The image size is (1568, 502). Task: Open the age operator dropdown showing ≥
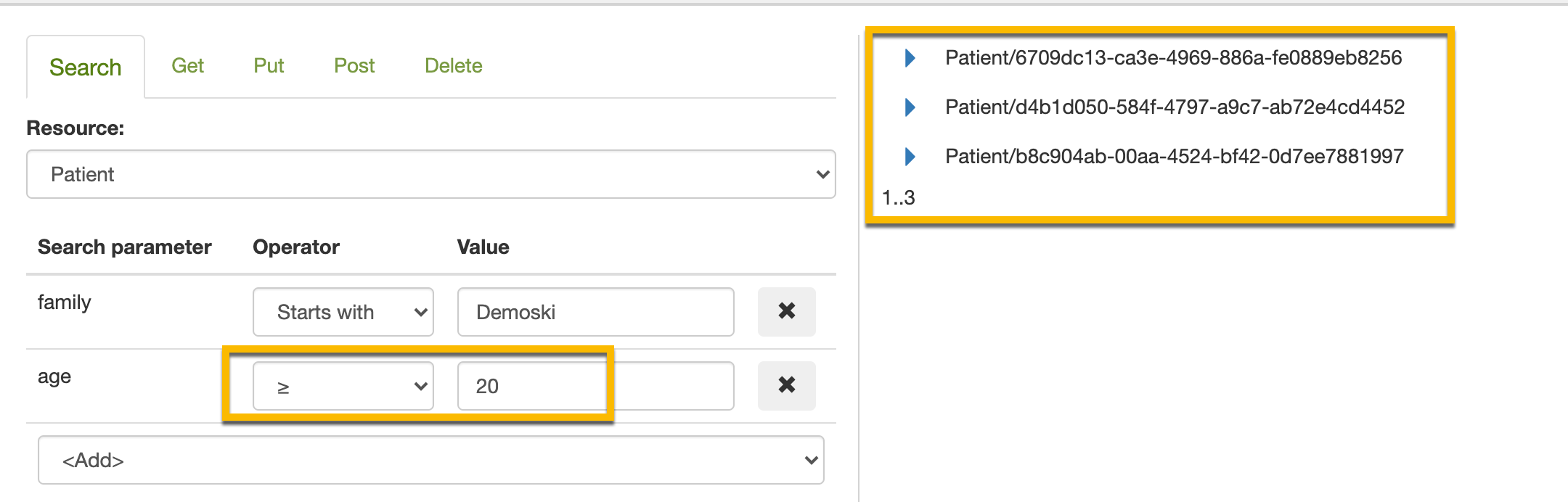pos(343,386)
